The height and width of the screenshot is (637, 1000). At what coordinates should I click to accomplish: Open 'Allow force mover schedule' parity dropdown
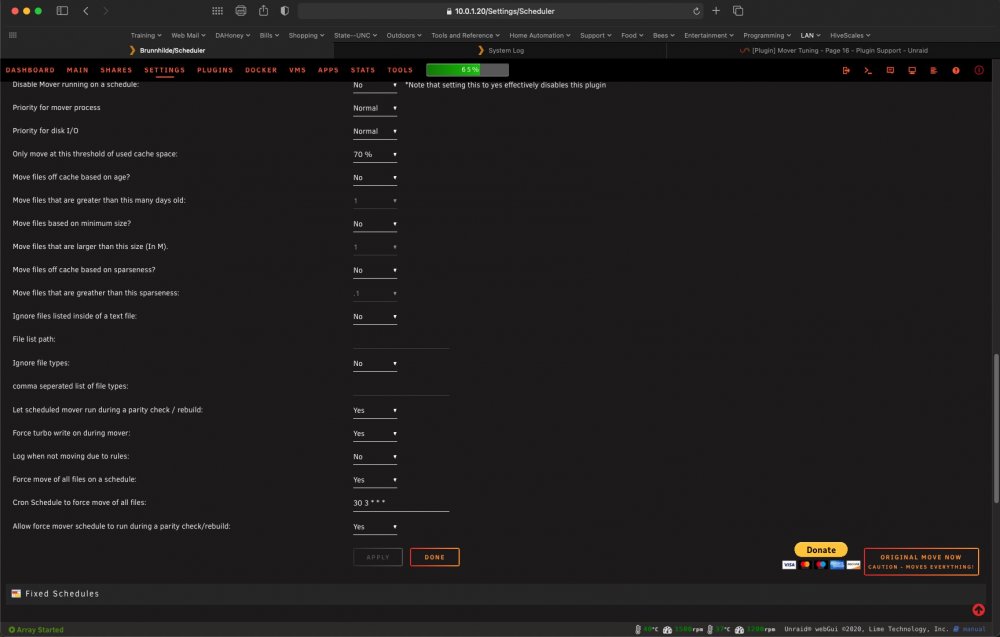(x=375, y=527)
